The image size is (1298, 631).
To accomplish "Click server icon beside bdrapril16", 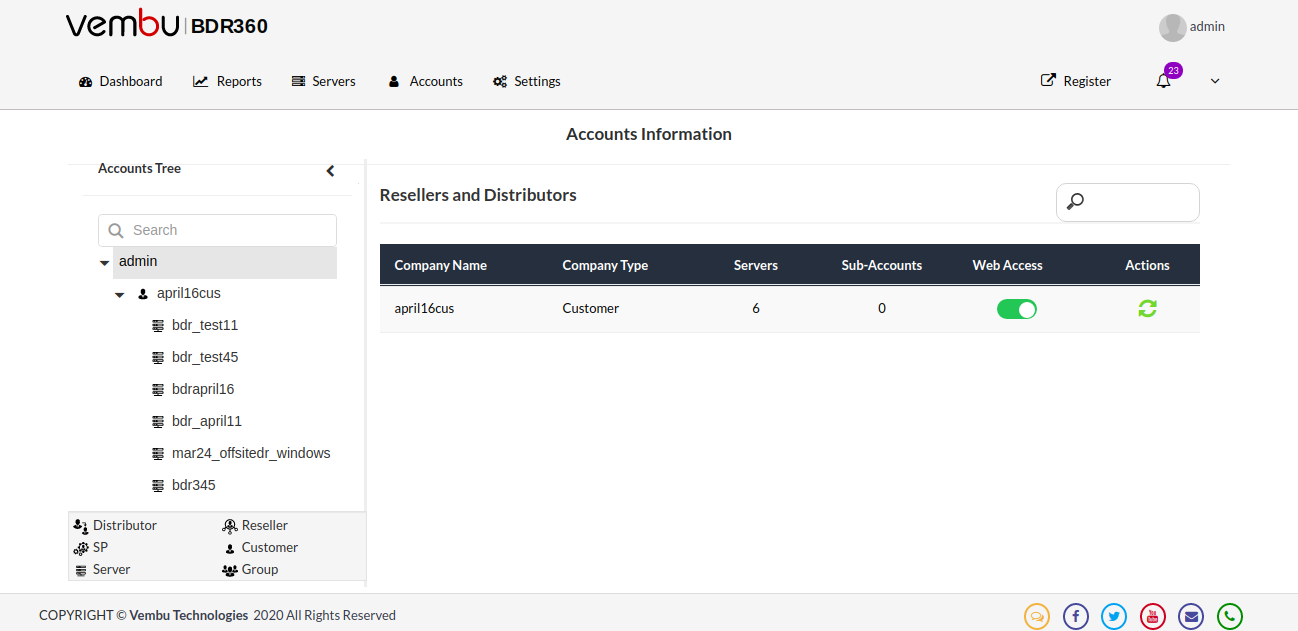I will 158,389.
